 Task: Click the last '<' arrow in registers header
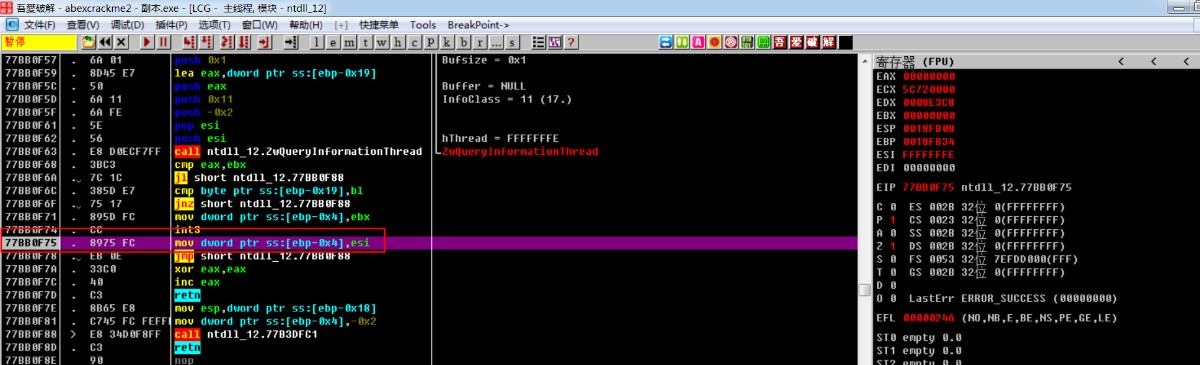(x=1186, y=61)
